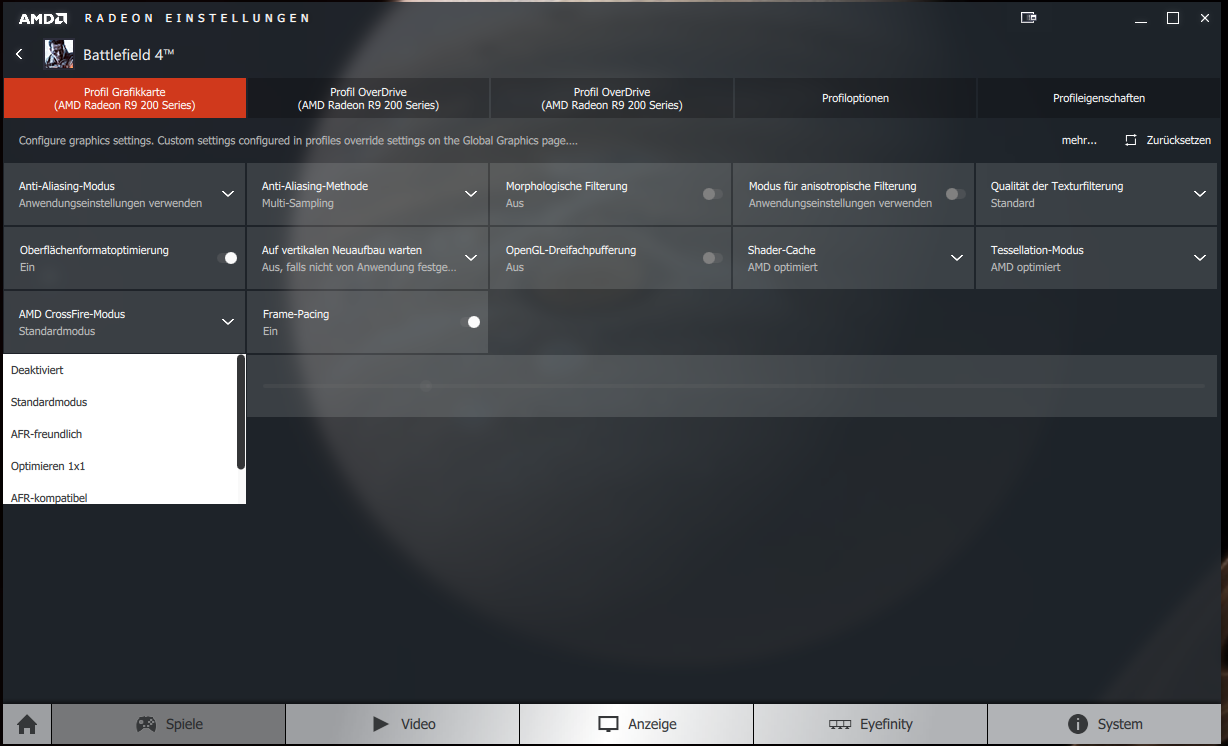Image resolution: width=1228 pixels, height=746 pixels.
Task: Go back using the left arrow
Action: (19, 54)
